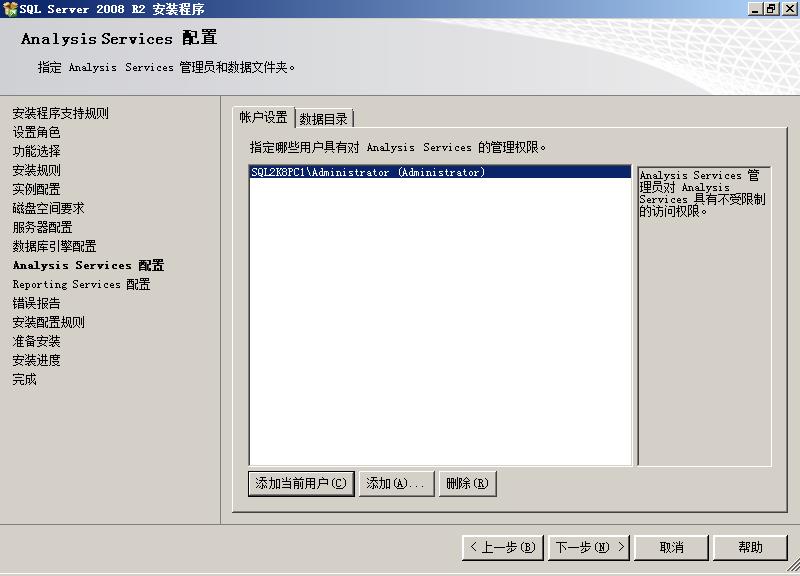Click the 添加(A)... button
The height and width of the screenshot is (576, 800).
[396, 483]
